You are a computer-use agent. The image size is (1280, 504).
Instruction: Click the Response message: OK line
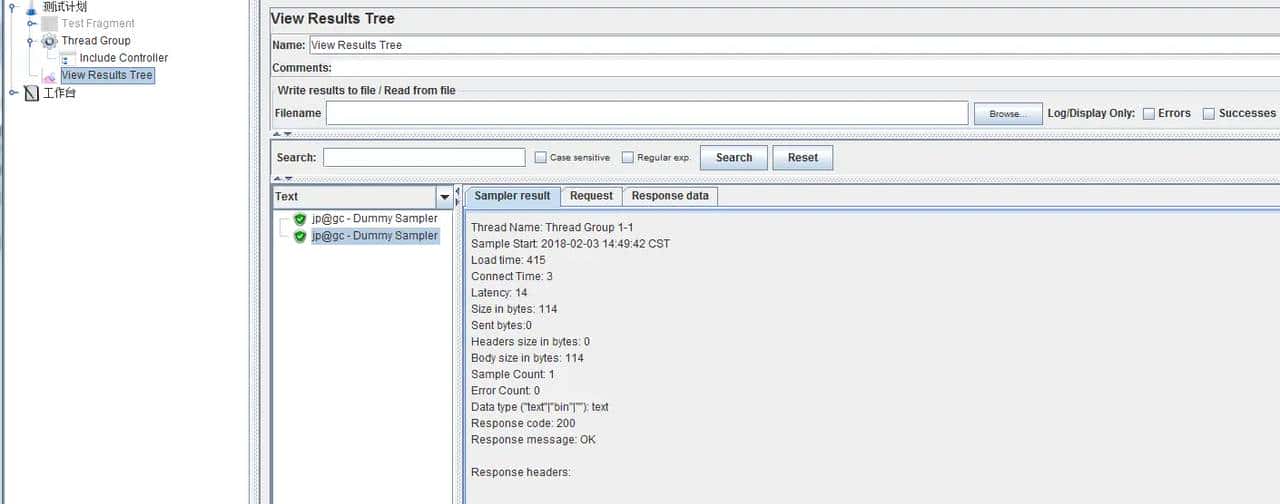[x=533, y=440]
